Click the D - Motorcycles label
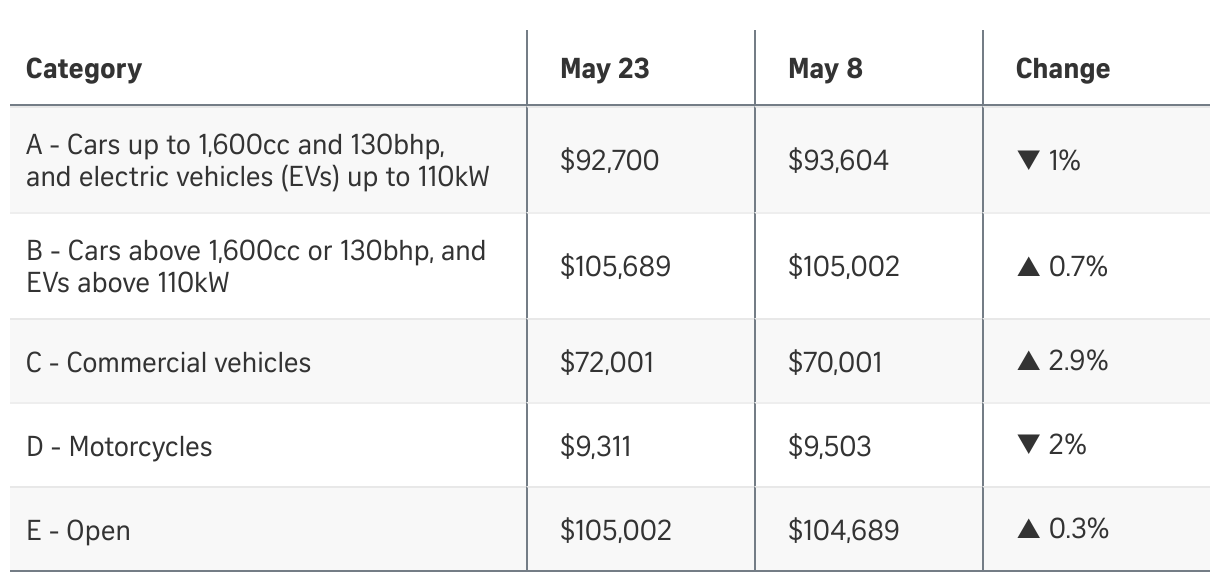Screen dimensions: 1220x582 (120, 446)
